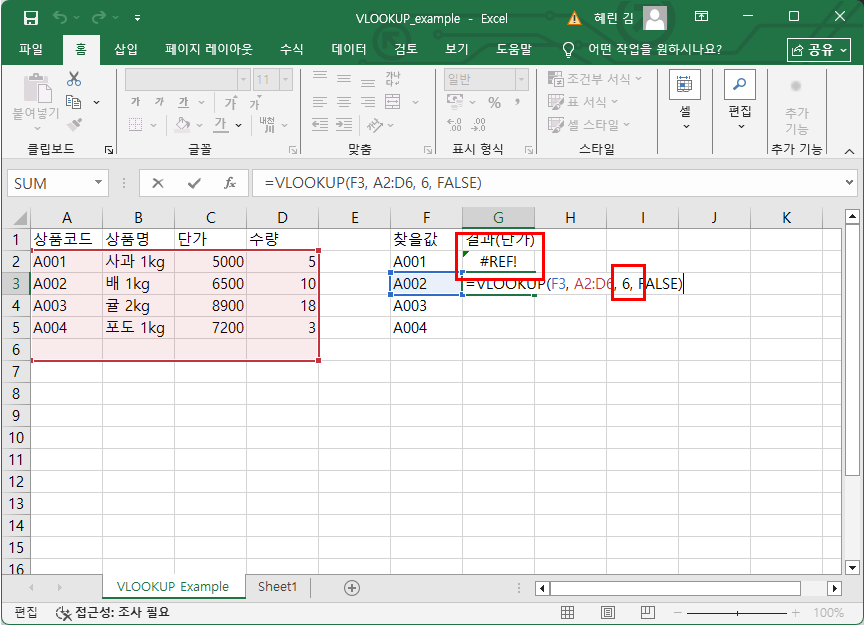Select the cell showing #REF! error

(497, 261)
